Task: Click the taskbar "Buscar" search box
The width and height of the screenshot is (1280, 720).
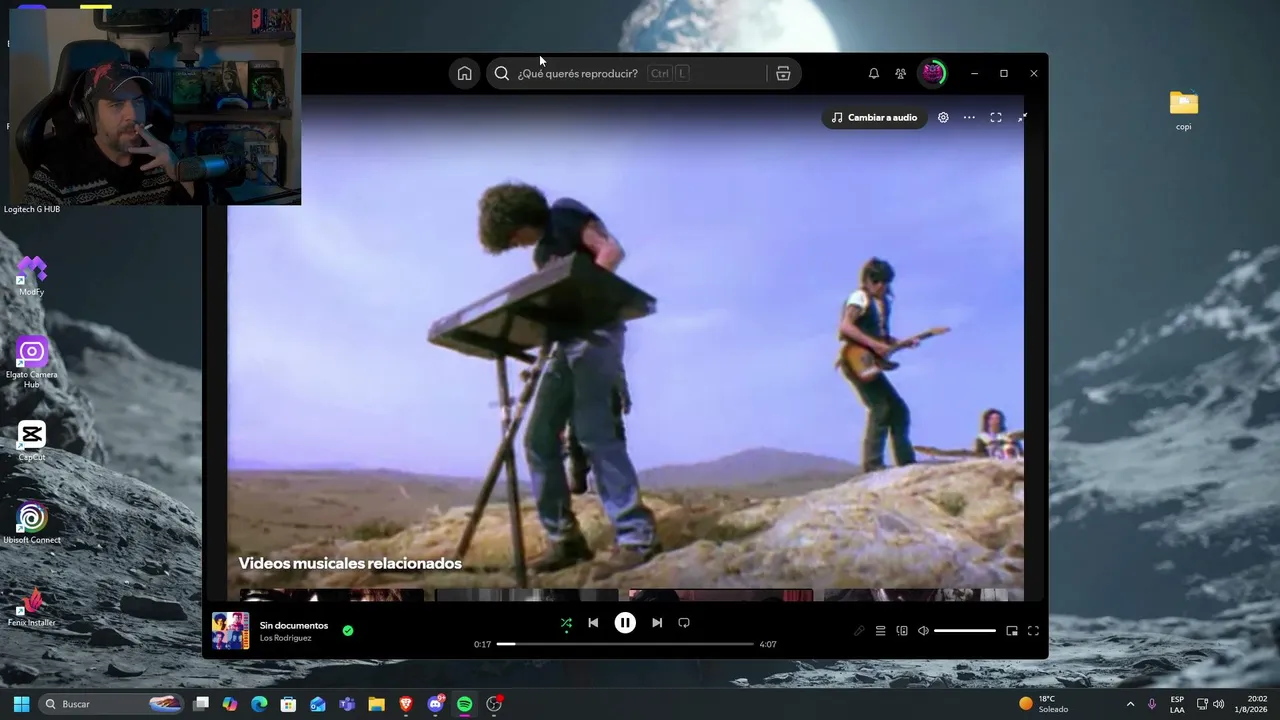Action: (x=112, y=704)
